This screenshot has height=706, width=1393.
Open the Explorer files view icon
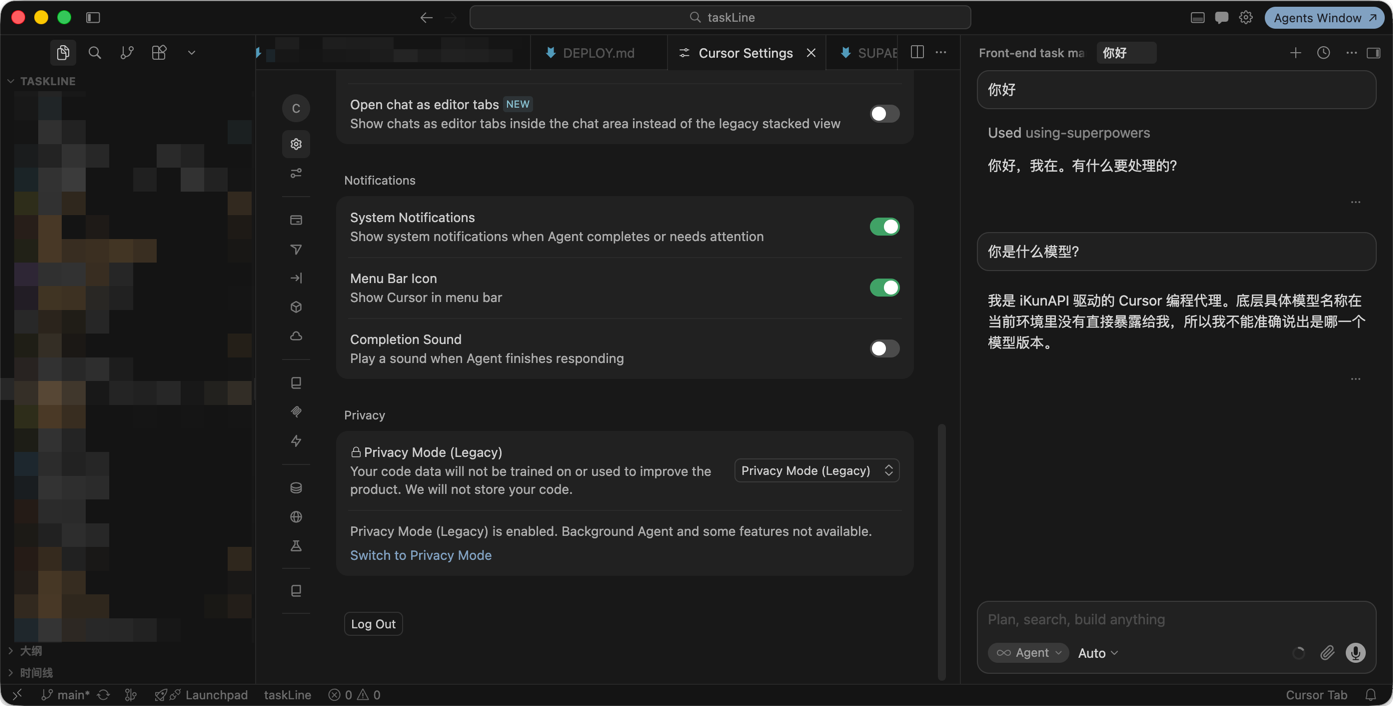[63, 53]
